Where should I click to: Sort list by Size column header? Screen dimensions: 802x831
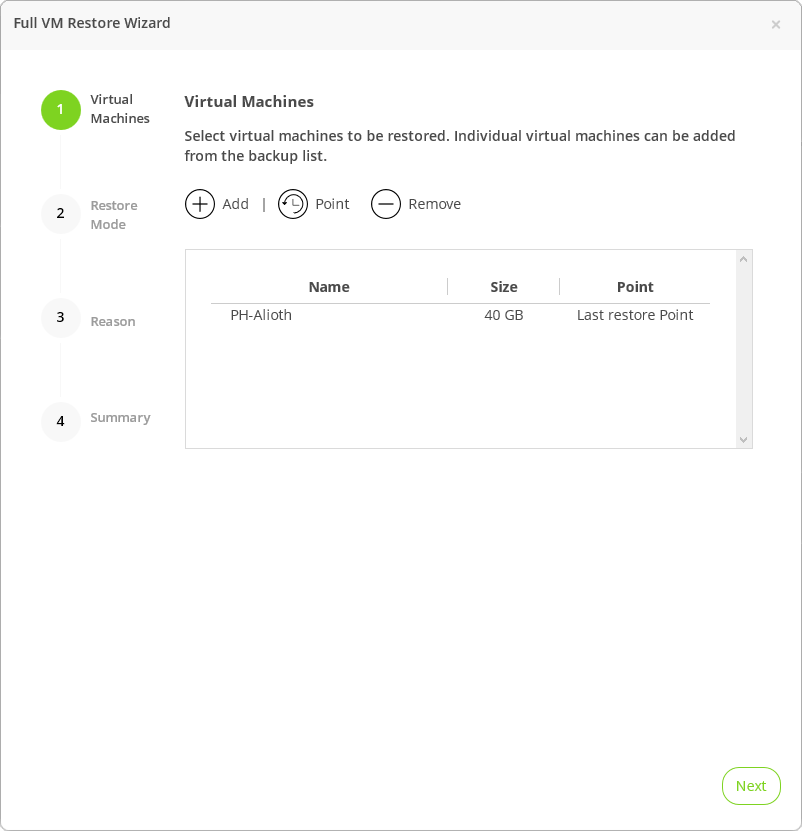click(x=504, y=287)
